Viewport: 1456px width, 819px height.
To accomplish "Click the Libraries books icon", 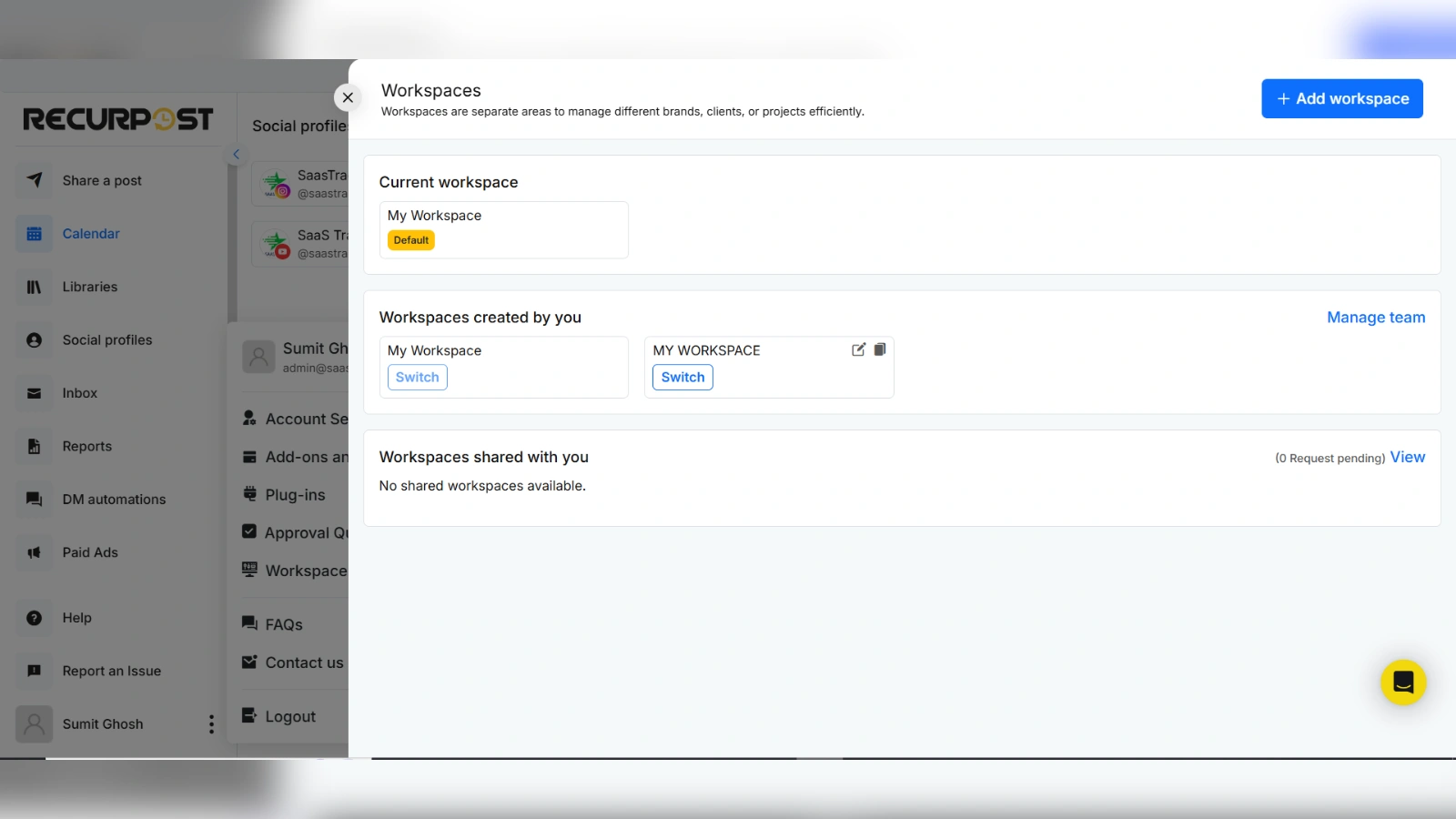I will 35,287.
